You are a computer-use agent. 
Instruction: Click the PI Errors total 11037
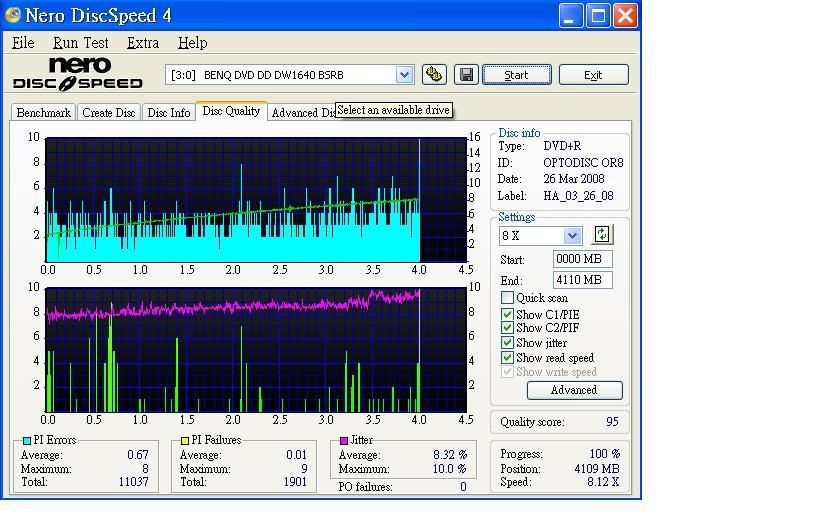(133, 482)
